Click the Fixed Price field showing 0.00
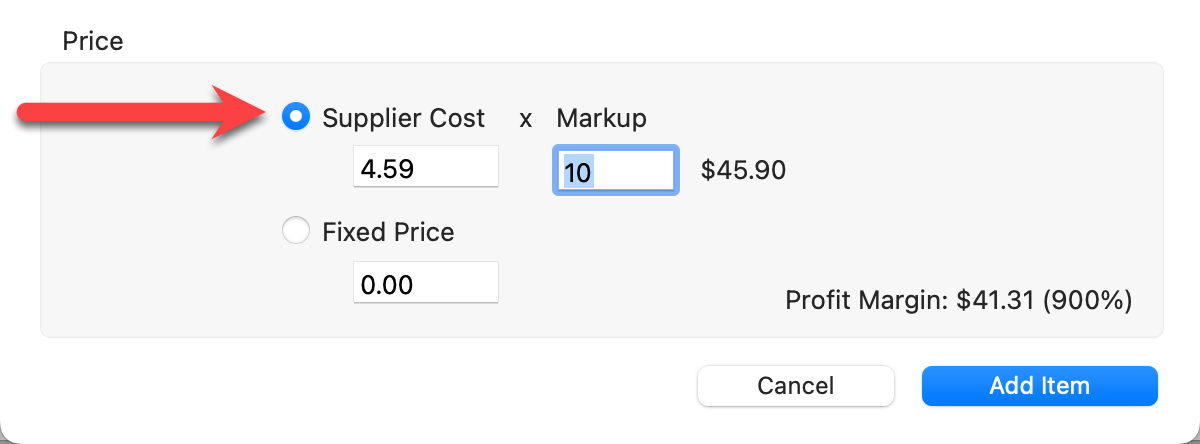The image size is (1200, 444). pos(425,283)
